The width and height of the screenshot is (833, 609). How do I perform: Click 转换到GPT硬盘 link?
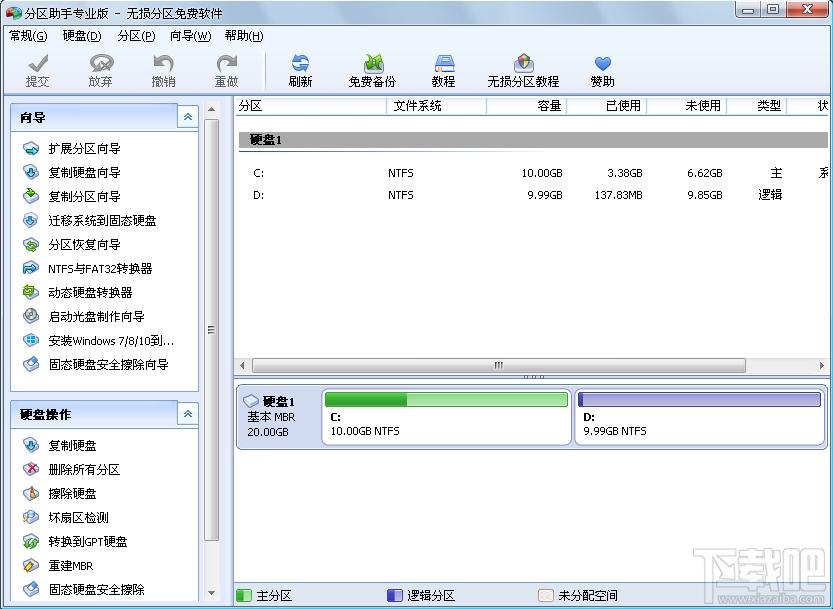pyautogui.click(x=88, y=542)
